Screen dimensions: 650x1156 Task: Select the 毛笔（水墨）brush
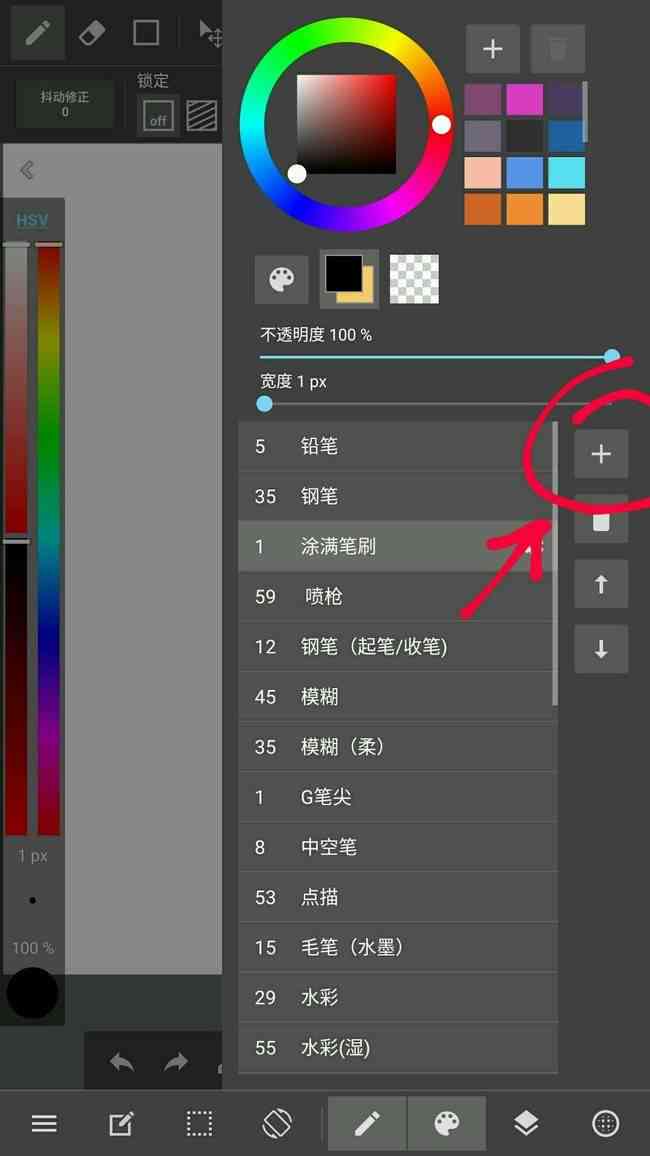click(396, 947)
